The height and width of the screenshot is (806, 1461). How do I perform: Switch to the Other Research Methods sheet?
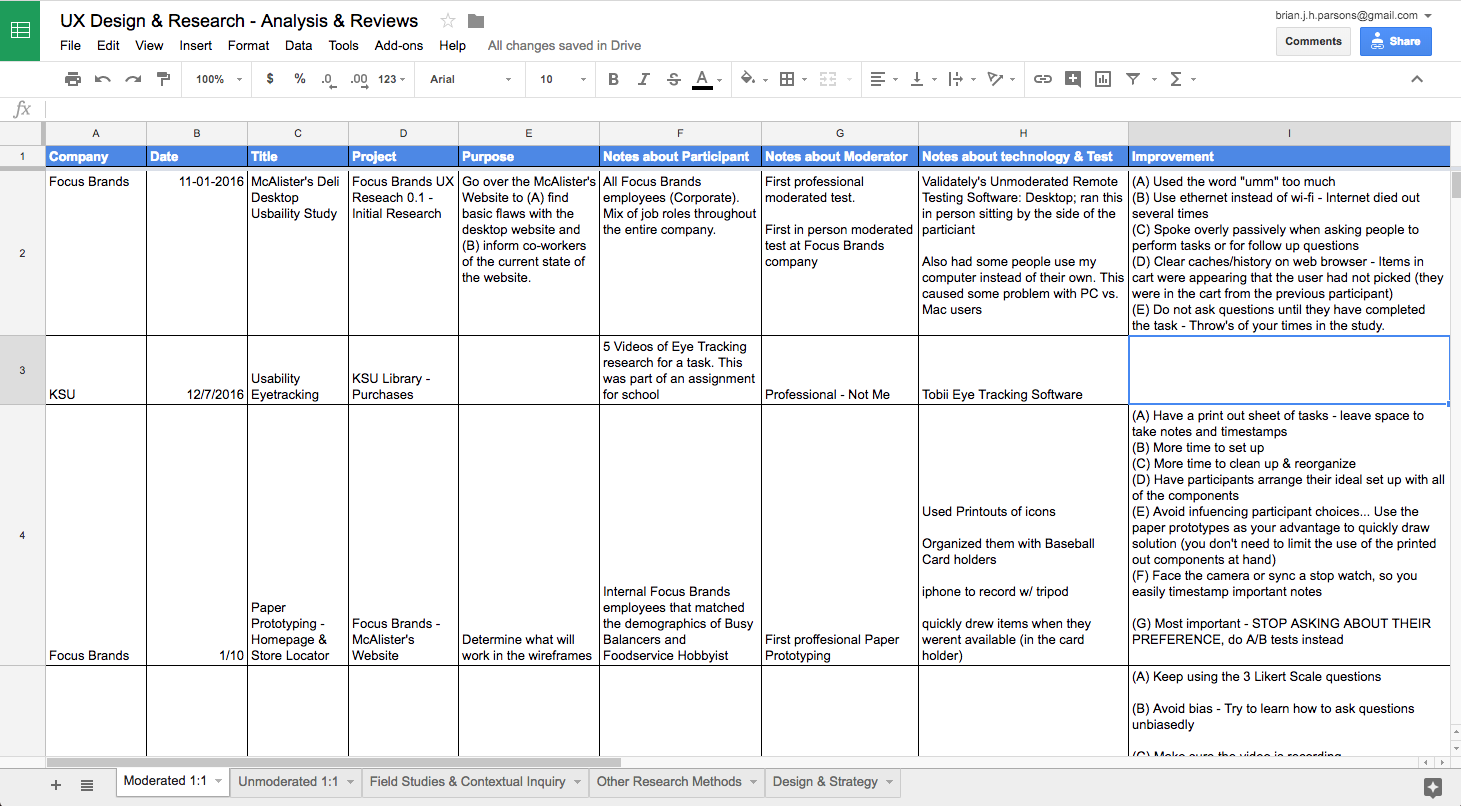[x=669, y=782]
